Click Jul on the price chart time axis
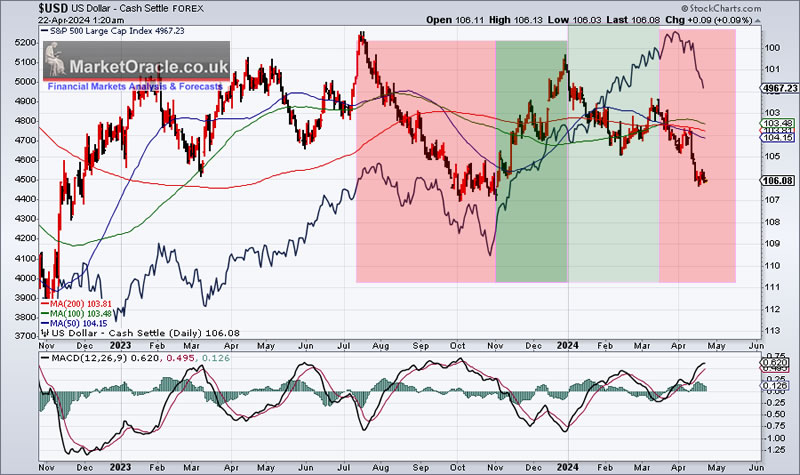This screenshot has height=475, width=800. [343, 346]
